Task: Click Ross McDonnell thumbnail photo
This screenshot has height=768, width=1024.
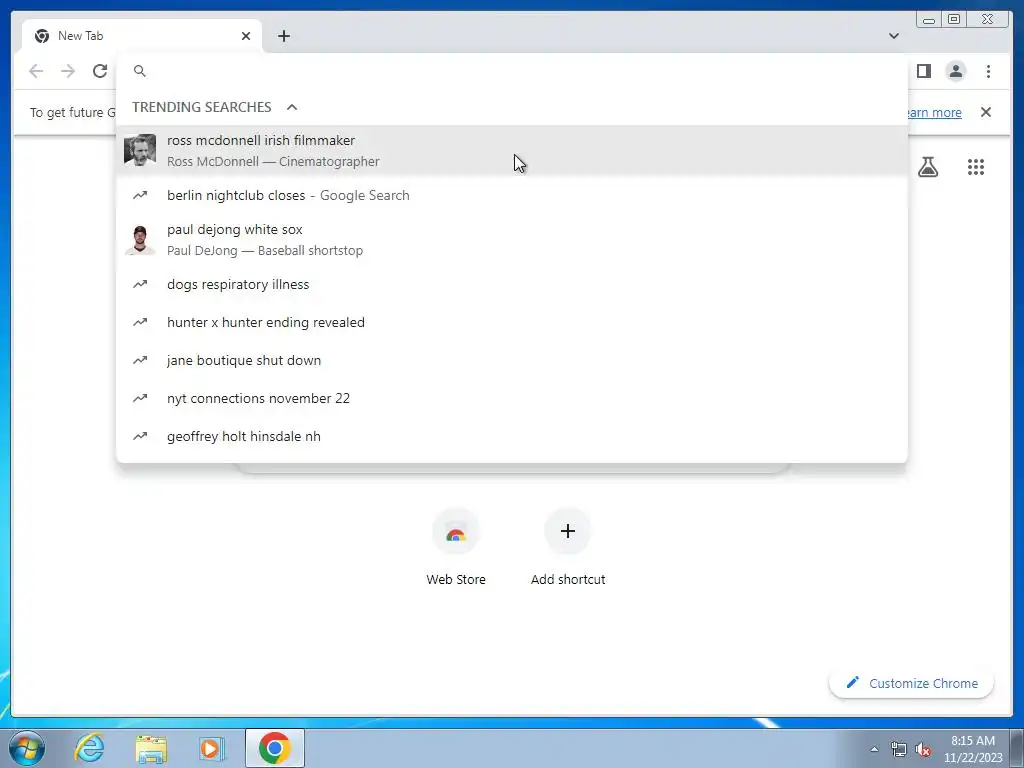Action: click(x=140, y=150)
